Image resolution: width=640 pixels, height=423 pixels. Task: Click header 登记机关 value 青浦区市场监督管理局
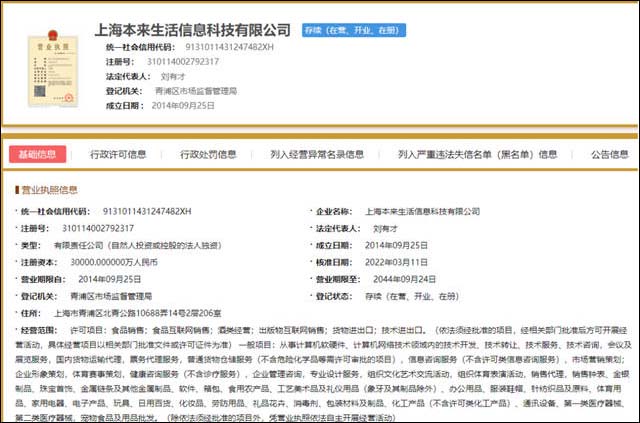(x=196, y=91)
